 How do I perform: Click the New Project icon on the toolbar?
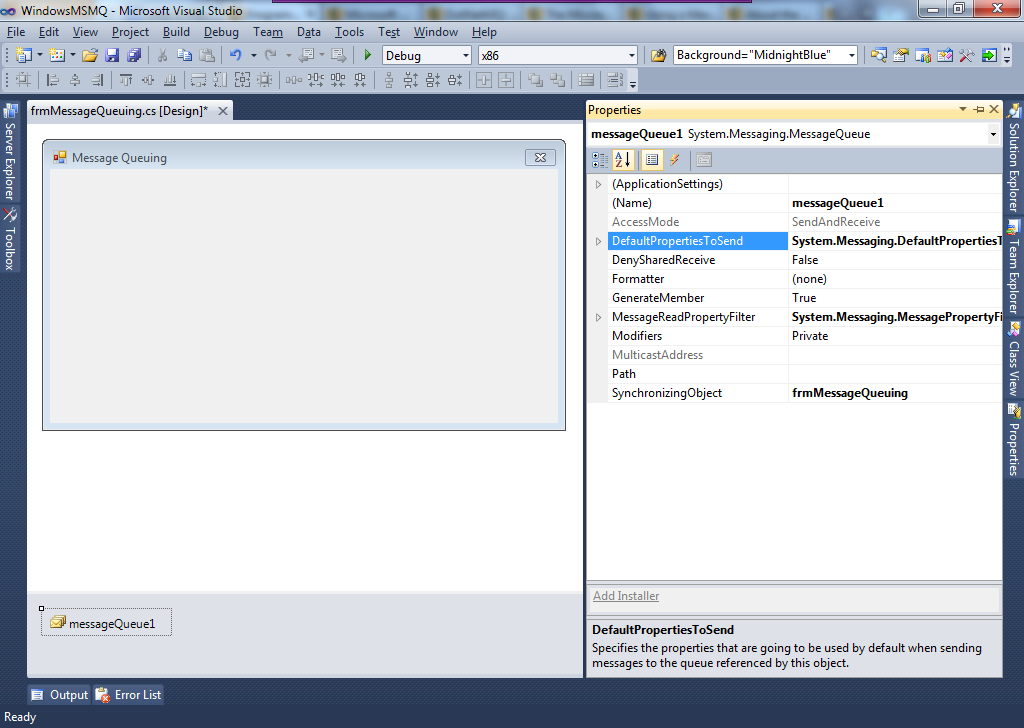(x=25, y=55)
